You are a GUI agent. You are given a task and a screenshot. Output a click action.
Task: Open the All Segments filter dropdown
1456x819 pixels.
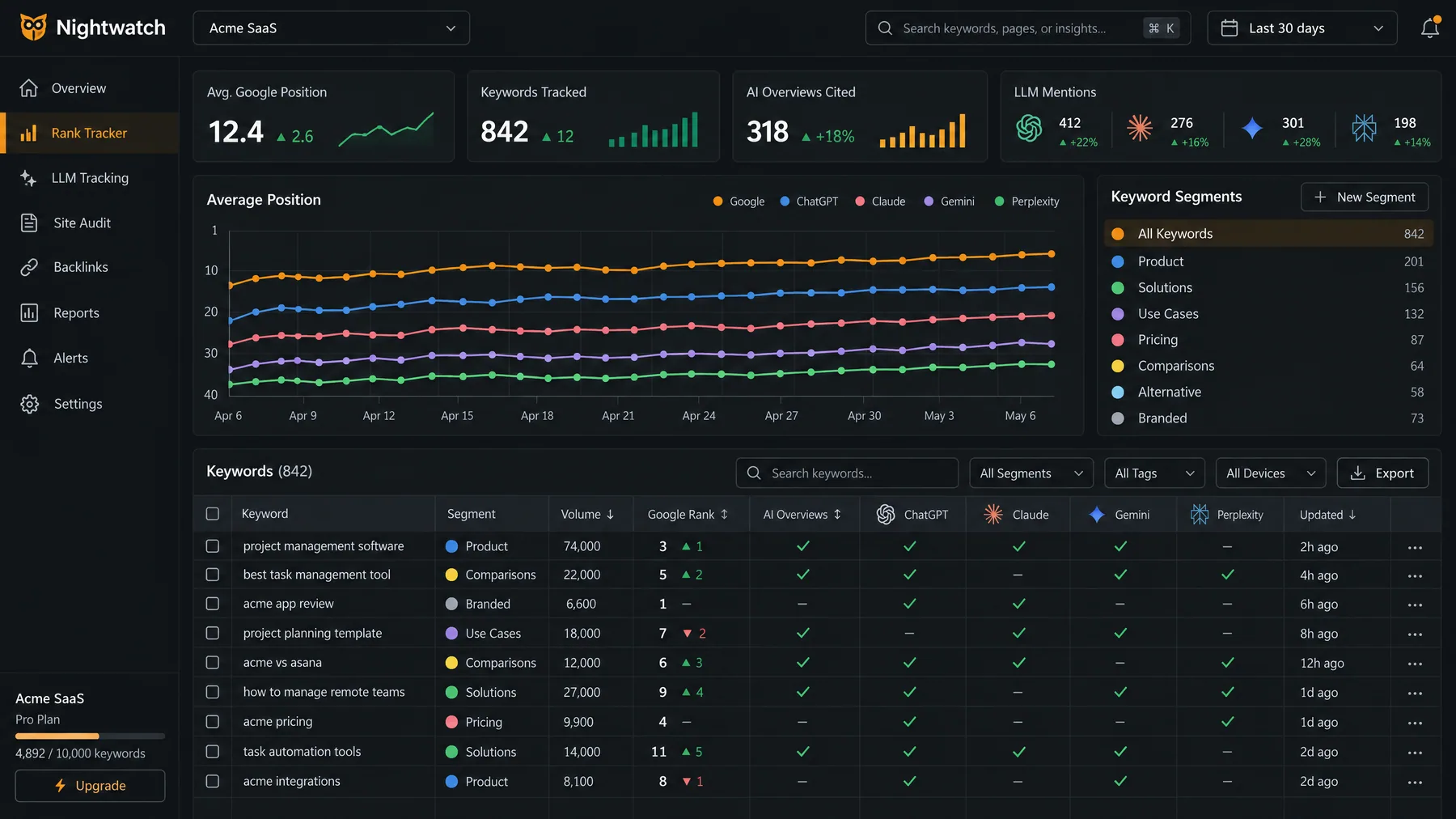coord(1031,473)
